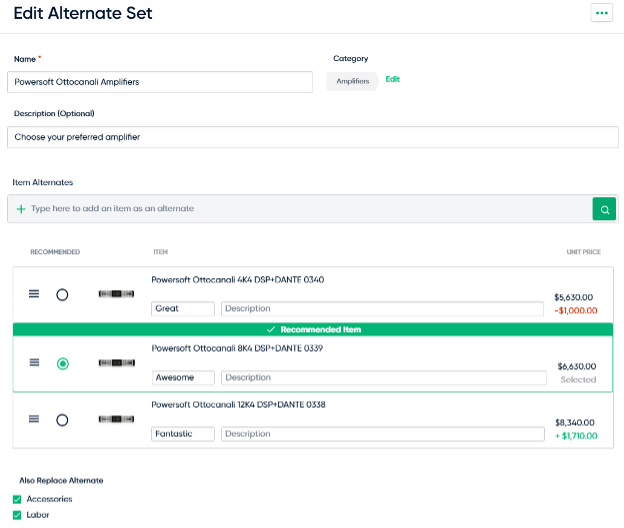Open the three-dot more options menu
This screenshot has height=528, width=624.
601,13
